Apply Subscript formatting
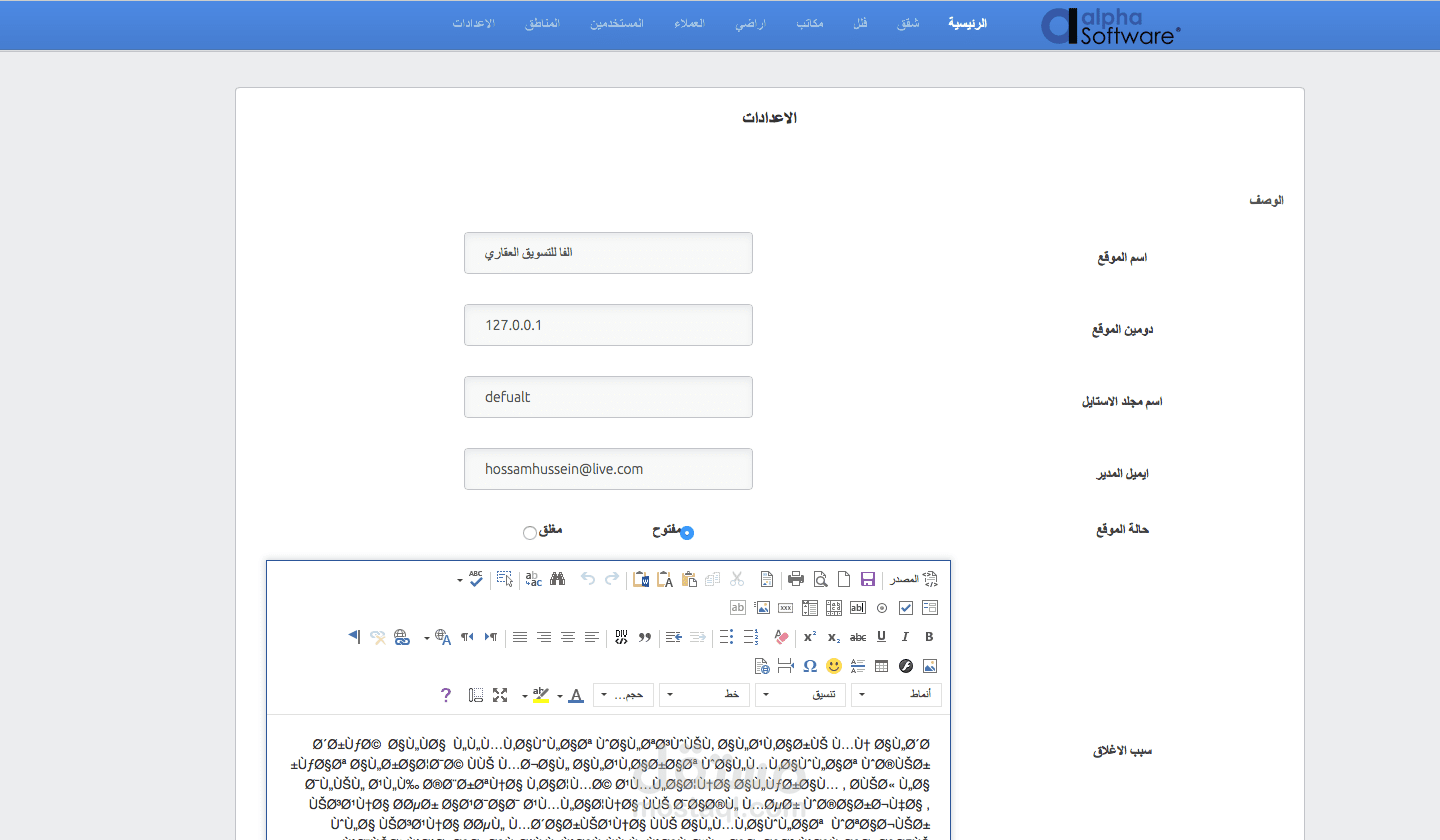The height and width of the screenshot is (840, 1440). (833, 636)
